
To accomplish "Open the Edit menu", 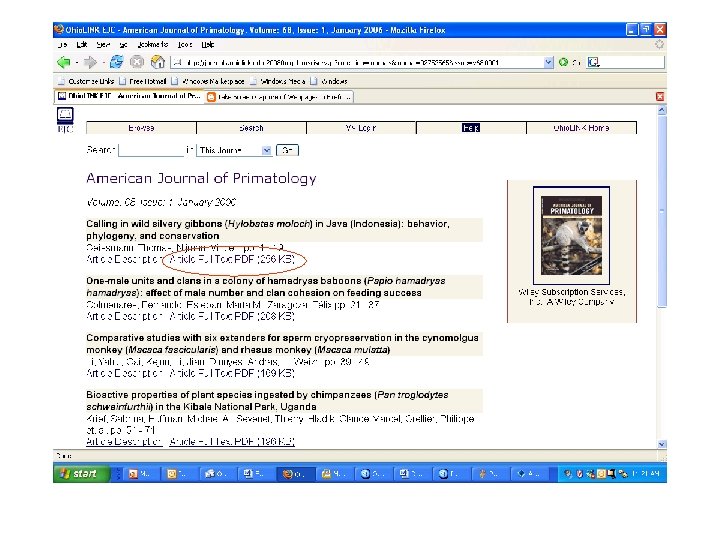I will pos(82,45).
